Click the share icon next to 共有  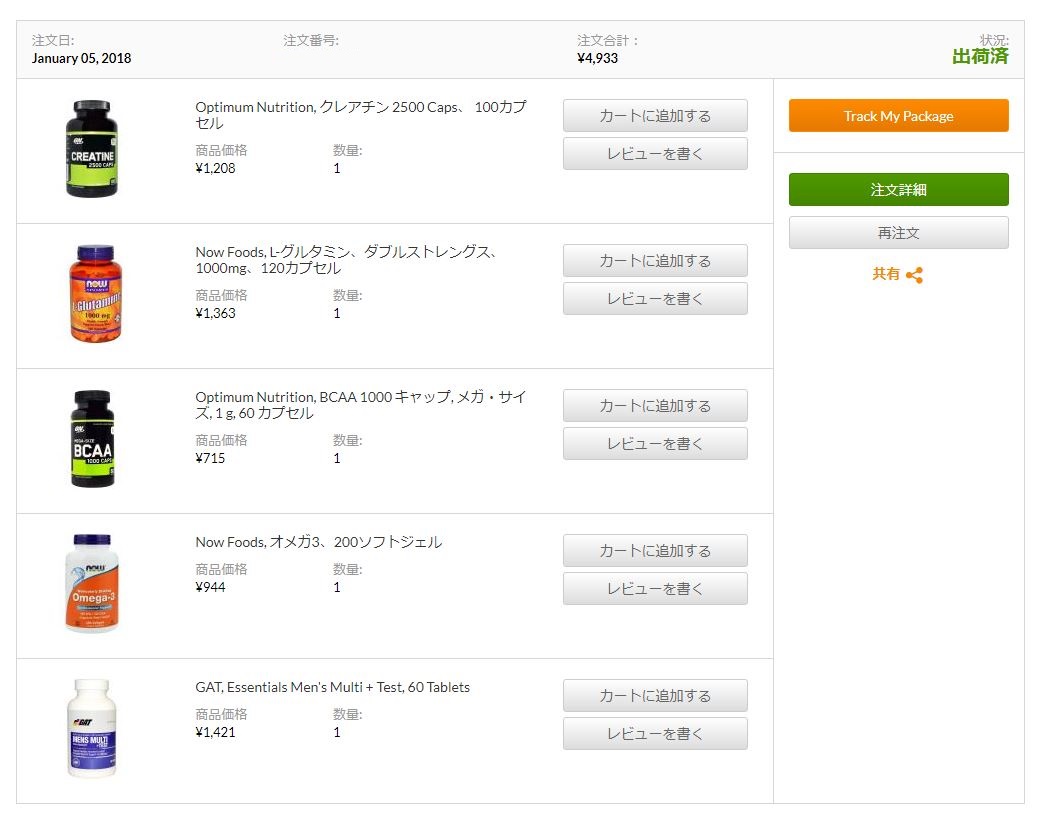[x=914, y=275]
